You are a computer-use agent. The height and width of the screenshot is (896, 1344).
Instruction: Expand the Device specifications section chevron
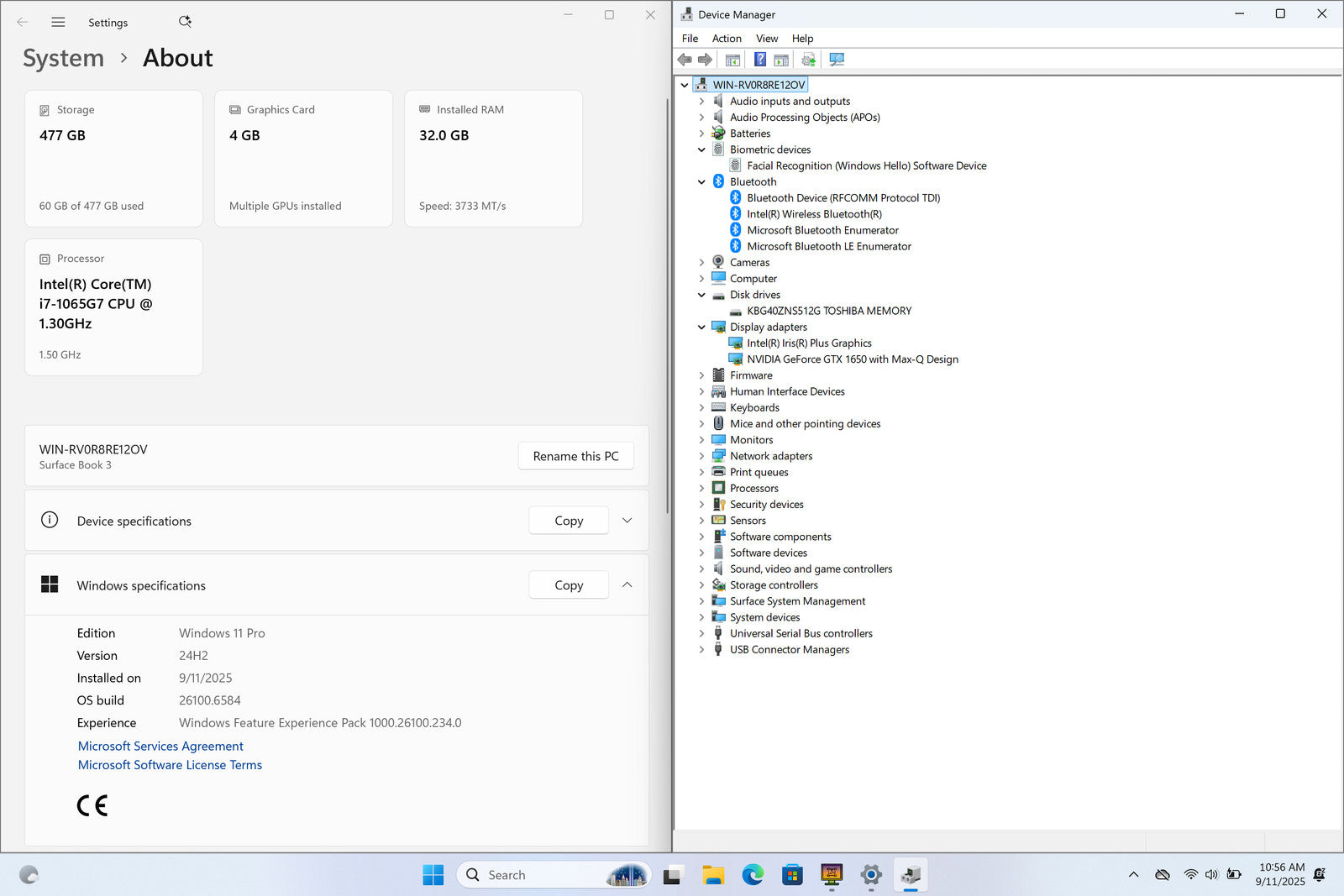pos(627,521)
